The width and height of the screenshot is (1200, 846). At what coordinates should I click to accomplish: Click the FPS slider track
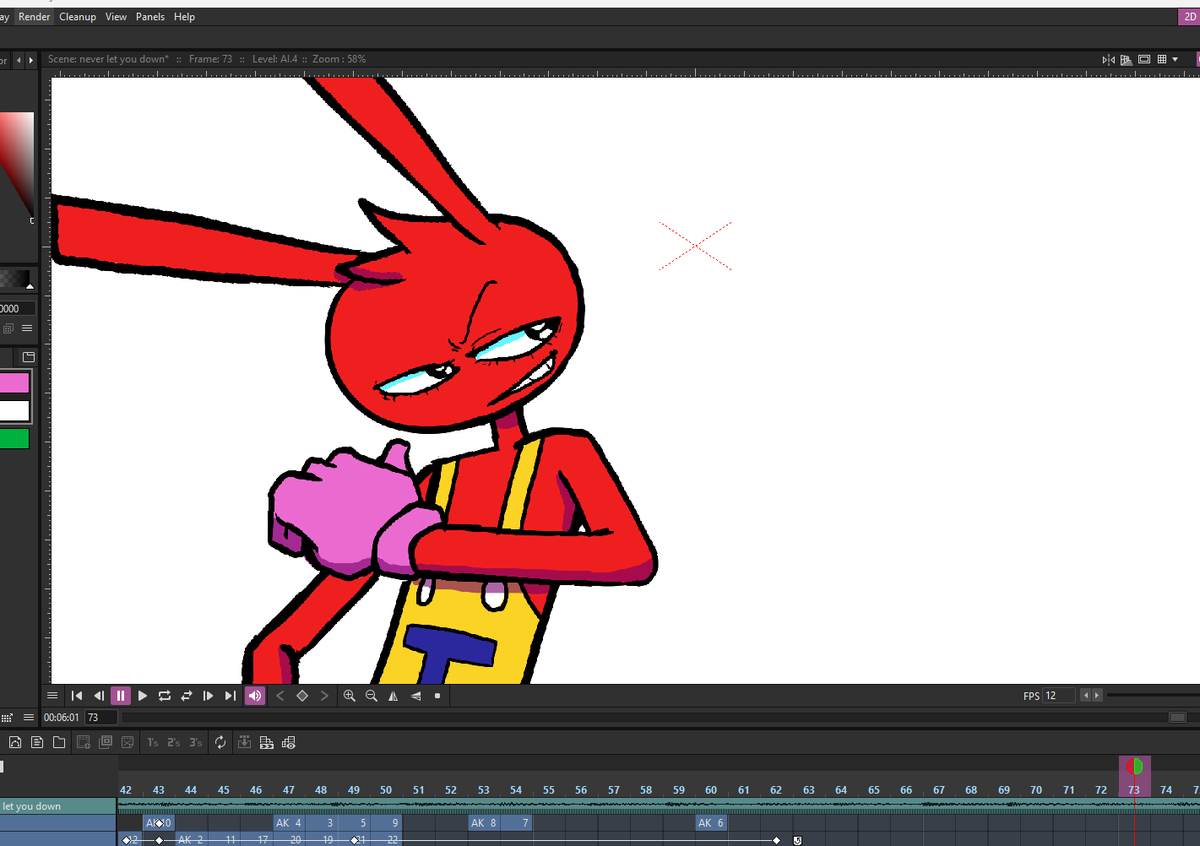tap(1153, 695)
